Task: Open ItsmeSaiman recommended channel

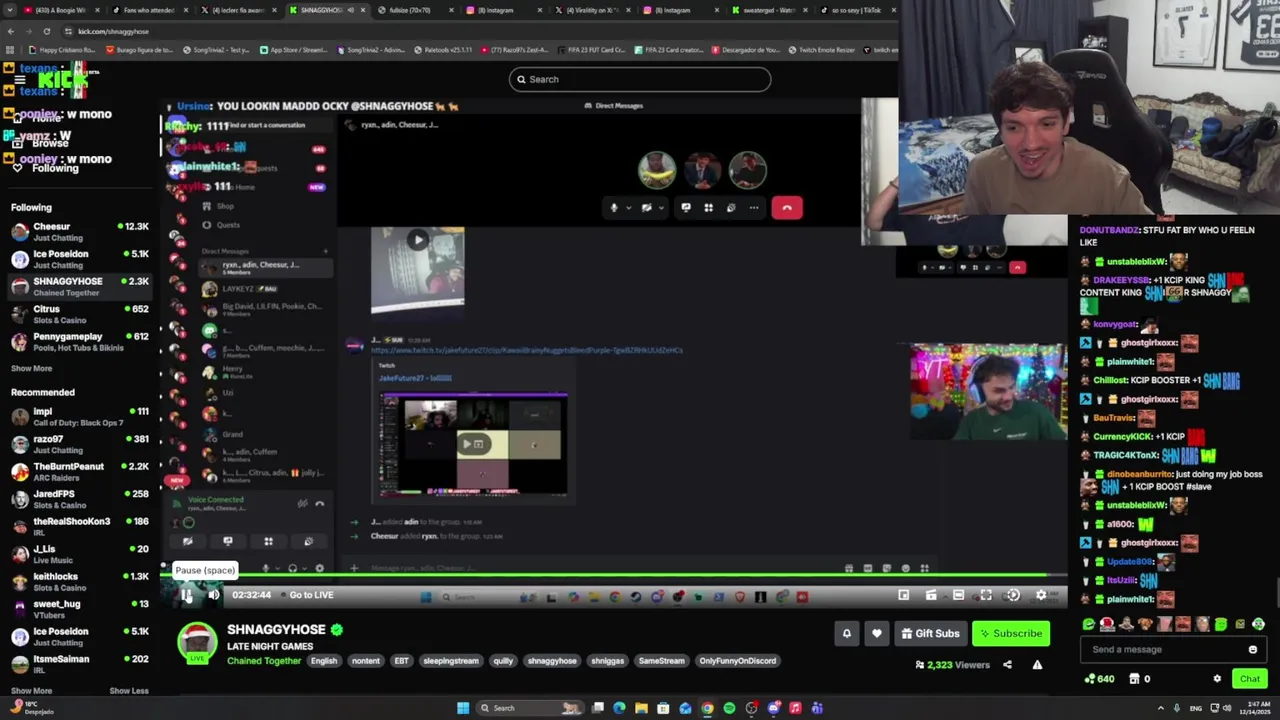Action: click(x=80, y=664)
